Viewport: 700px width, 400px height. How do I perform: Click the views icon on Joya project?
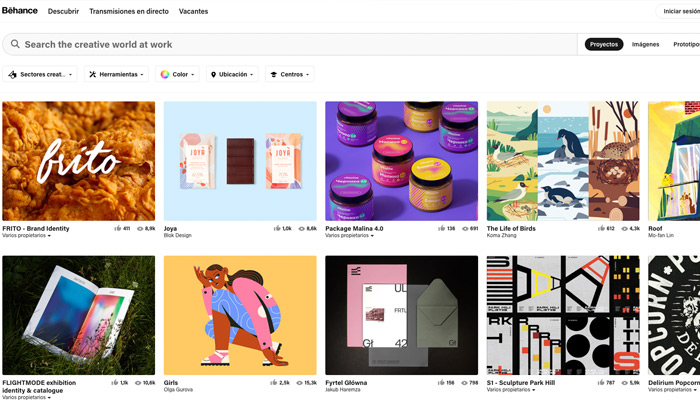[301, 229]
